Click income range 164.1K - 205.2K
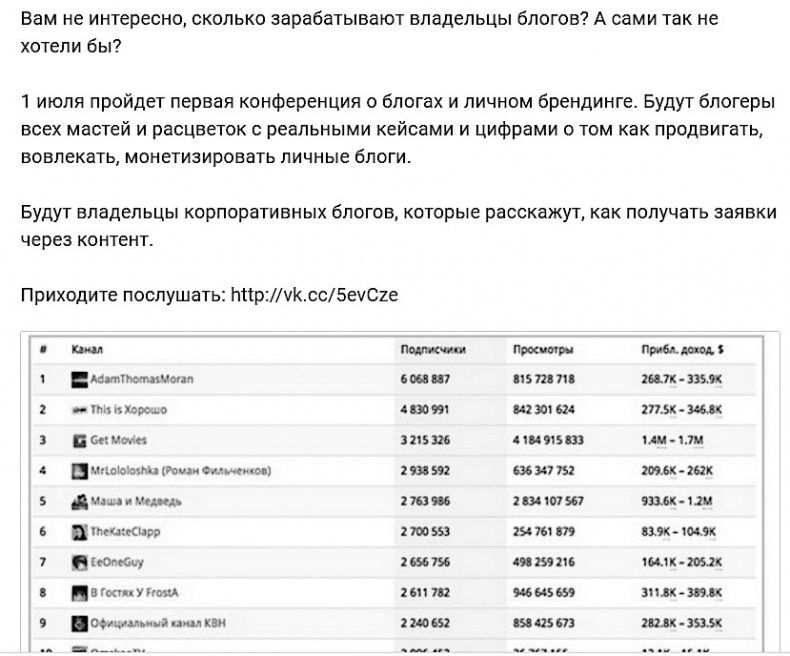790x656 pixels. click(x=682, y=562)
